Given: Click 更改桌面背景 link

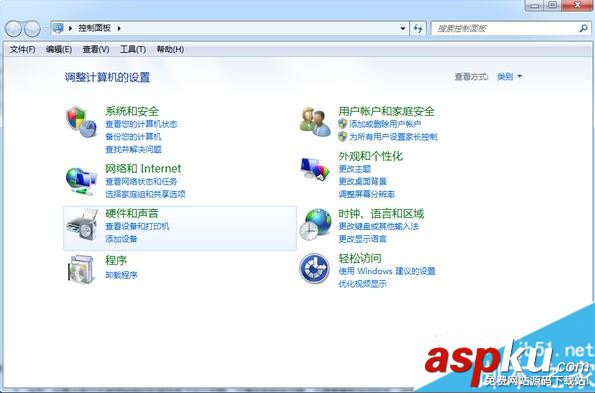Looking at the screenshot, I should pos(362,181).
